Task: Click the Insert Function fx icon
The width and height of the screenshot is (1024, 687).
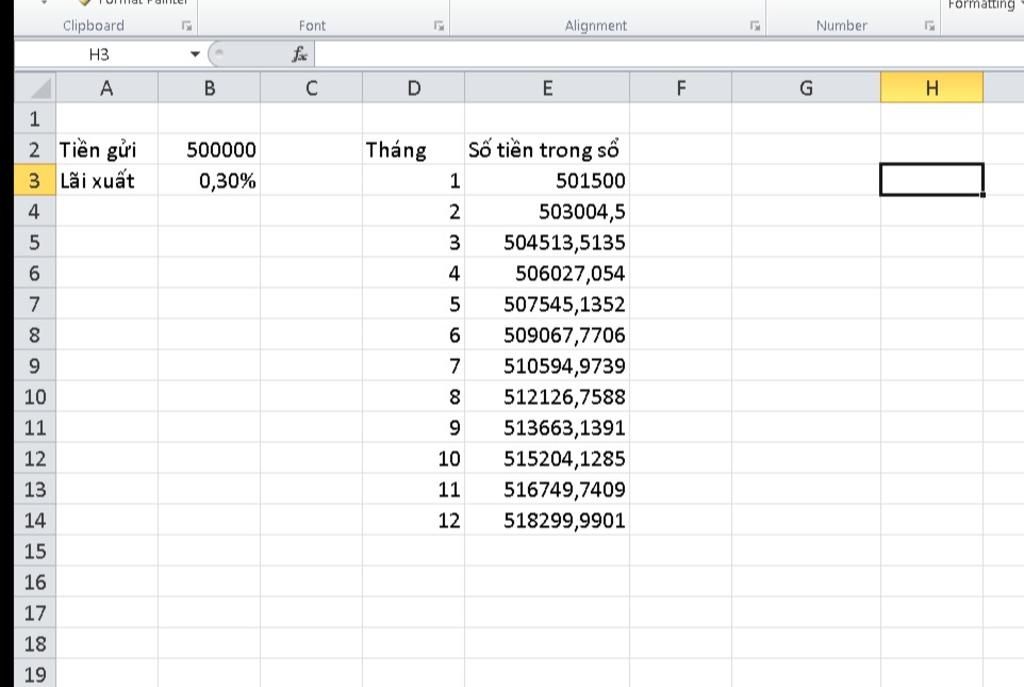Action: tap(299, 54)
